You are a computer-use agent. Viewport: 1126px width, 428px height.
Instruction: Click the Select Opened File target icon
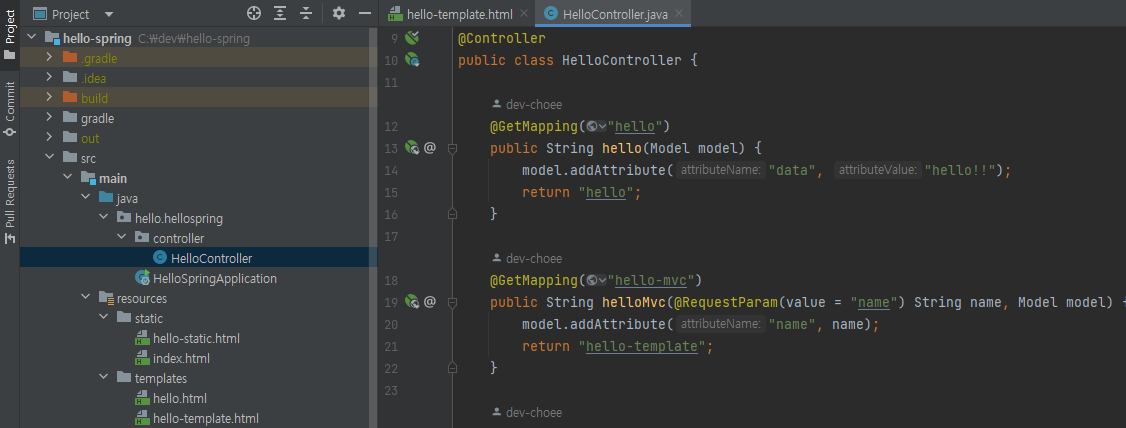pyautogui.click(x=253, y=14)
